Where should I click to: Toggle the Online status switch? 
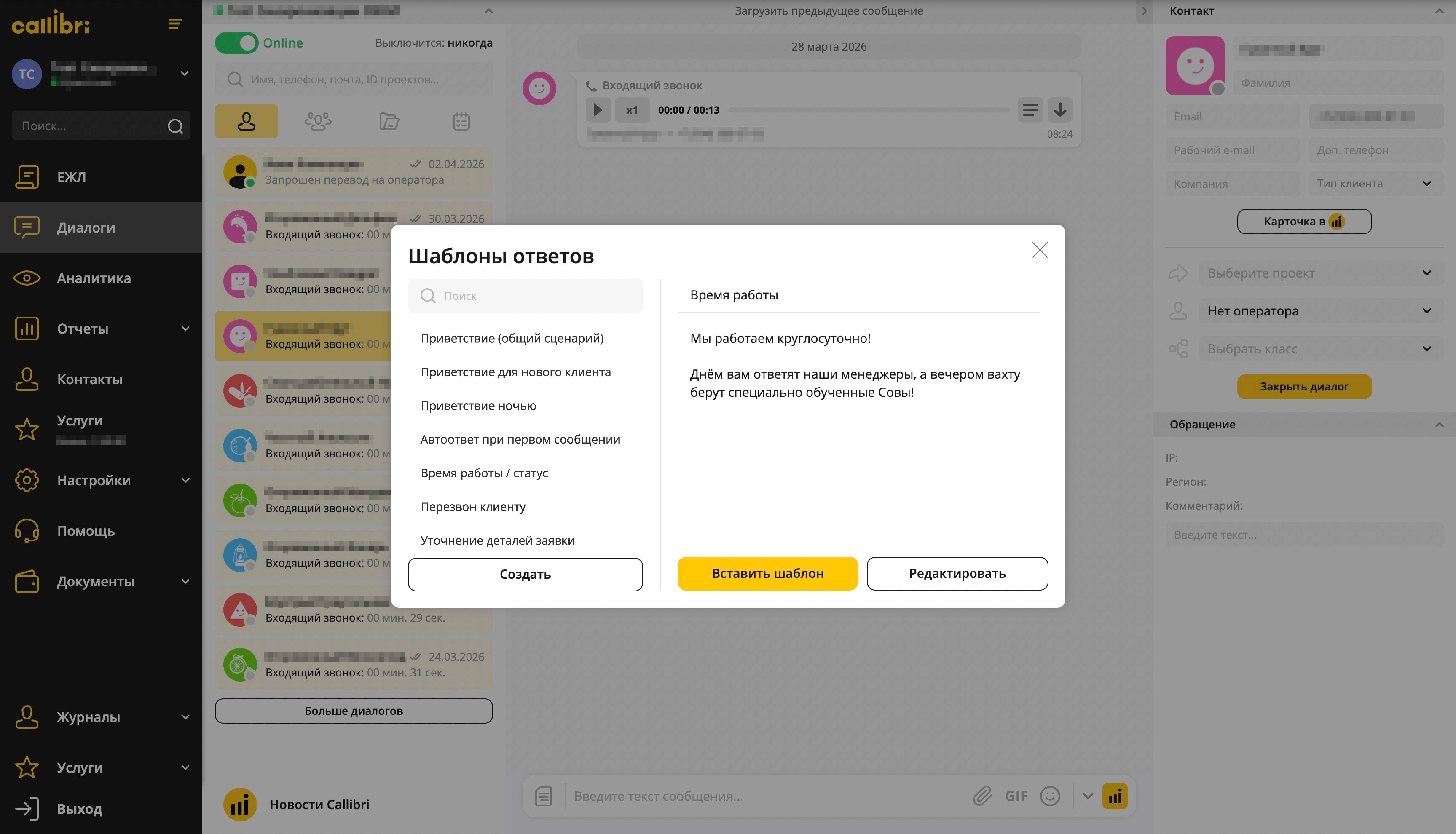tap(237, 43)
